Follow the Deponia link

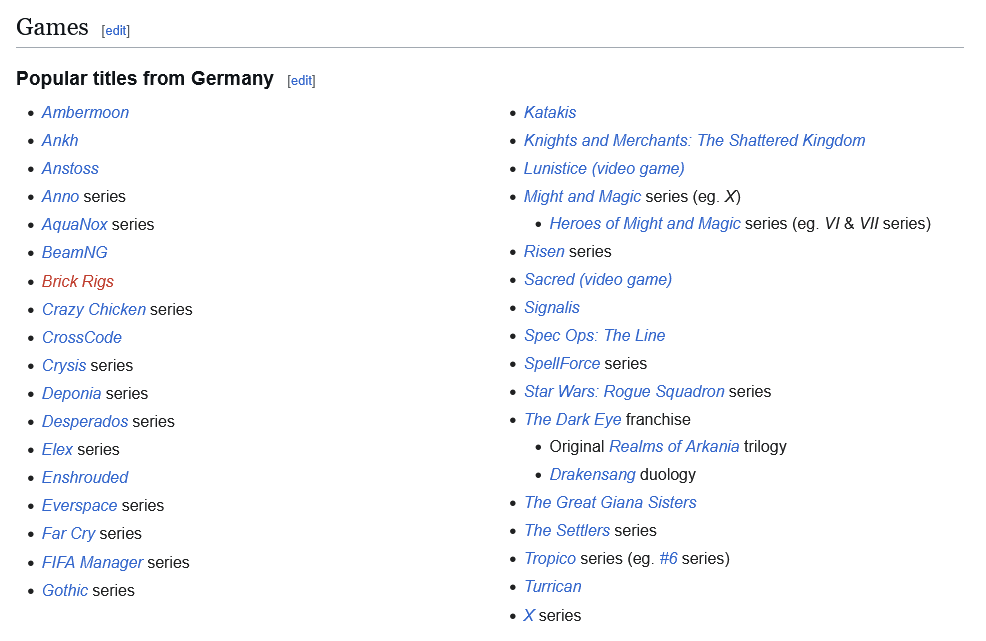click(x=72, y=393)
